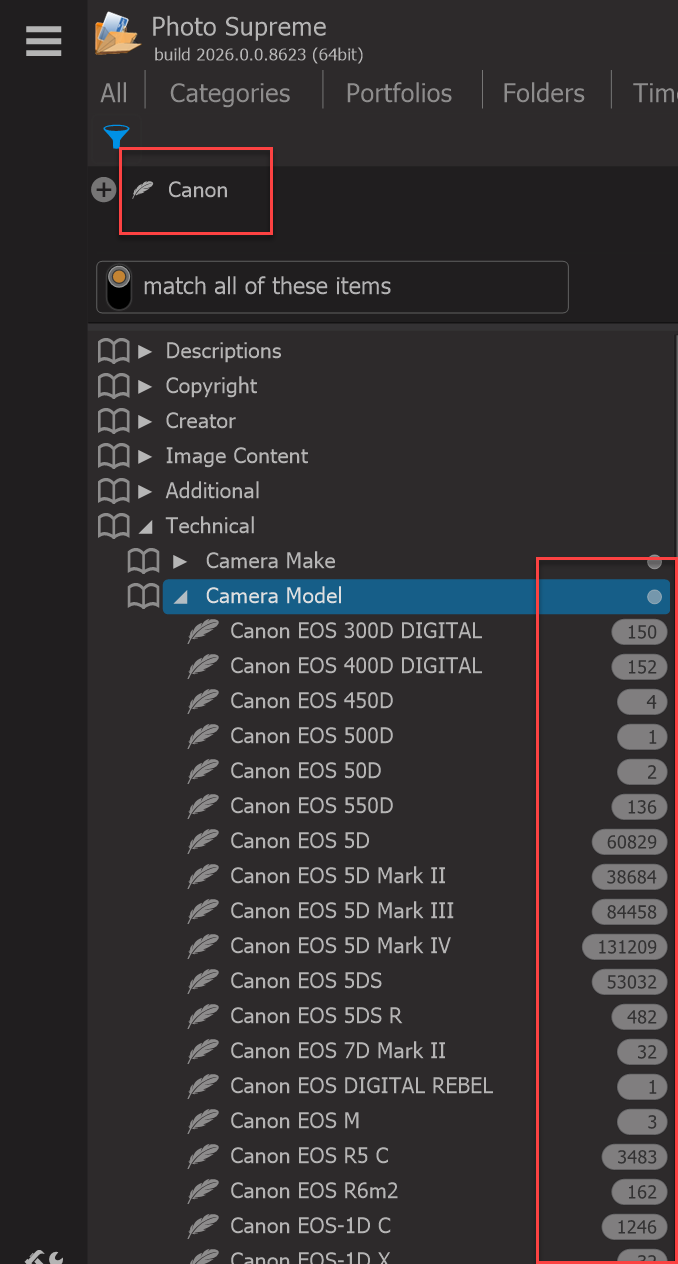Click feather icon of Canon EOS 400D DIGITAL
Viewport: 678px width, 1264px height.
203,666
